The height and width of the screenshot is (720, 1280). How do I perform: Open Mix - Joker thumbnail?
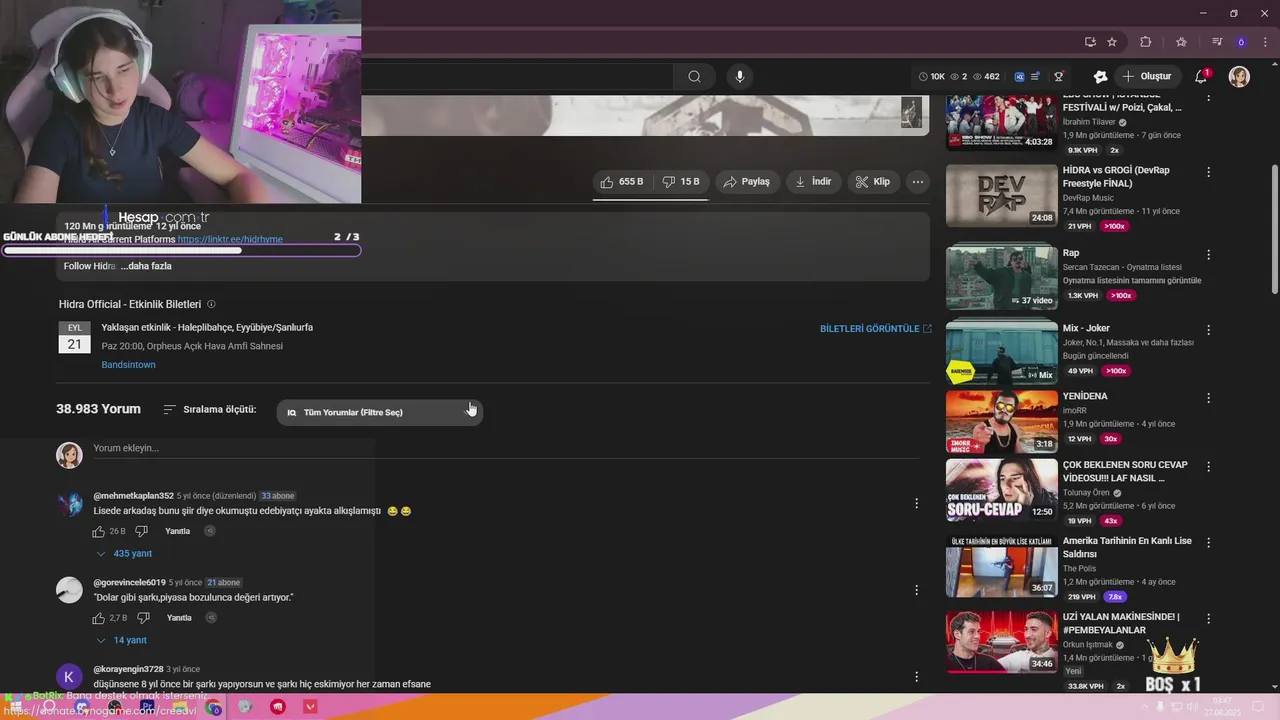coord(1001,352)
